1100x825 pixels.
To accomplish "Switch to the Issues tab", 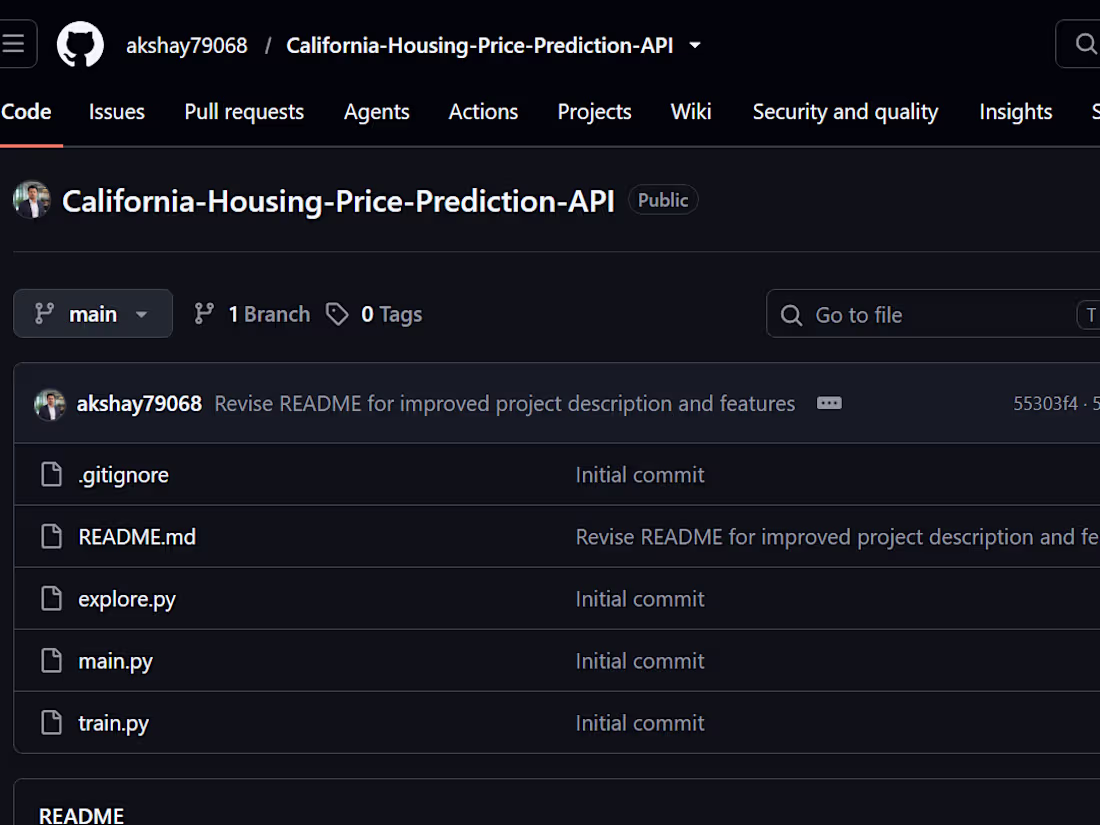I will point(116,112).
